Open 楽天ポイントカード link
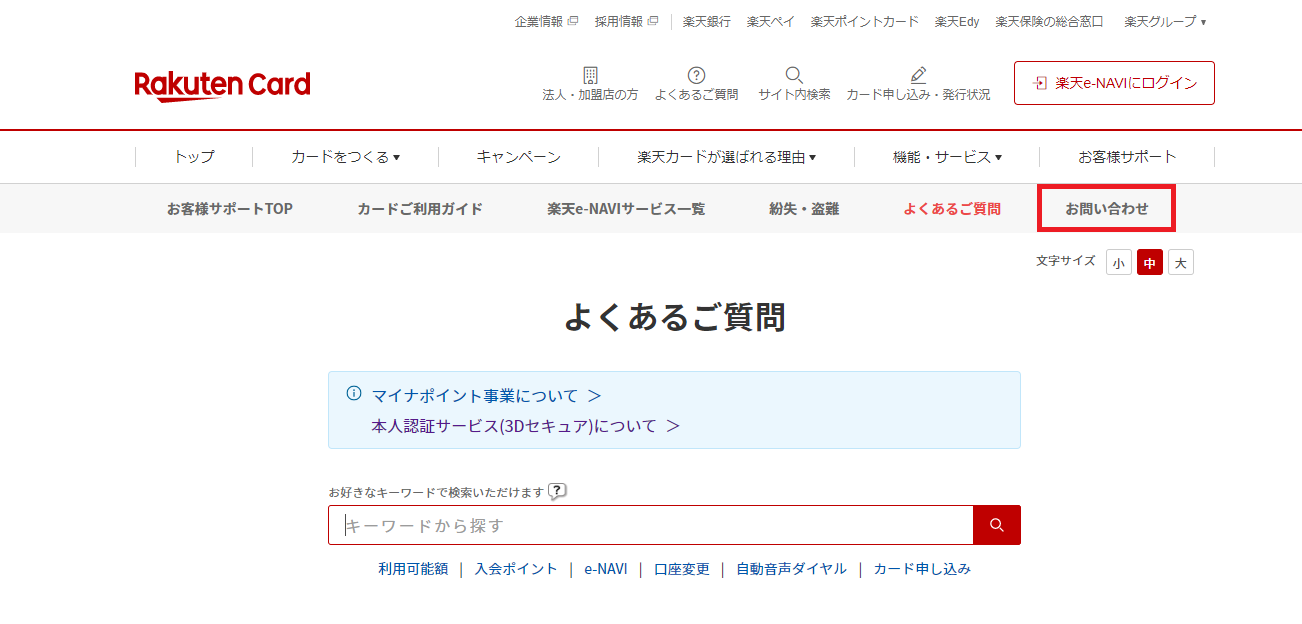The image size is (1302, 624). coord(865,21)
